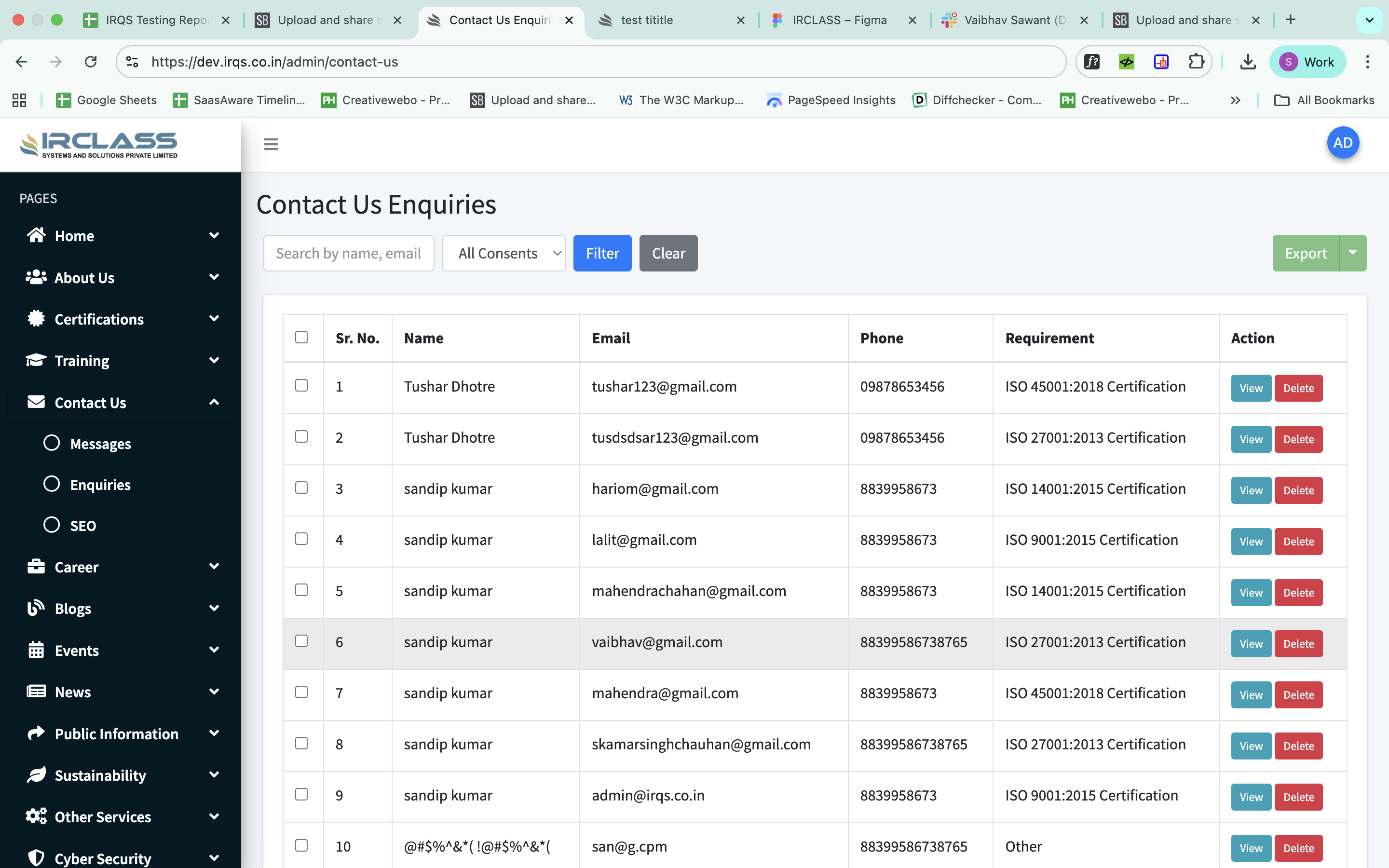1389x868 pixels.
Task: Click the AD user avatar
Action: (x=1343, y=143)
